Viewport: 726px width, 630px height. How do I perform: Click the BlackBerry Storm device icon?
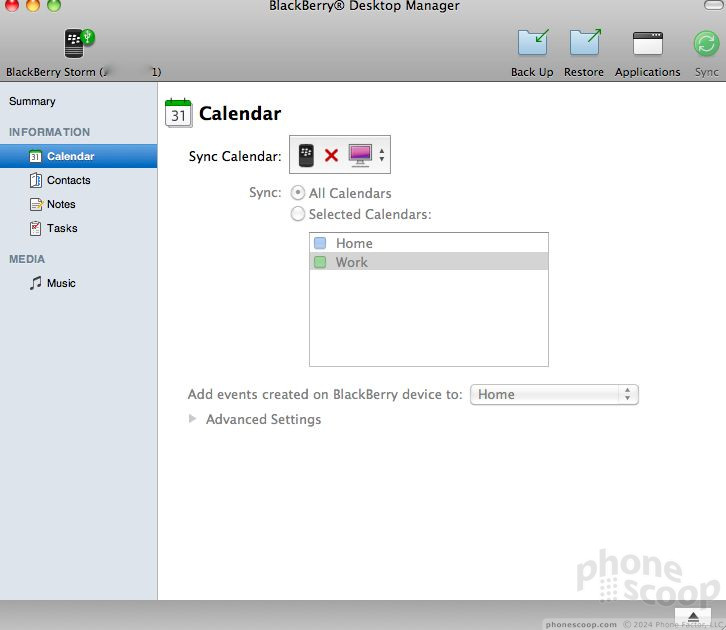[79, 44]
